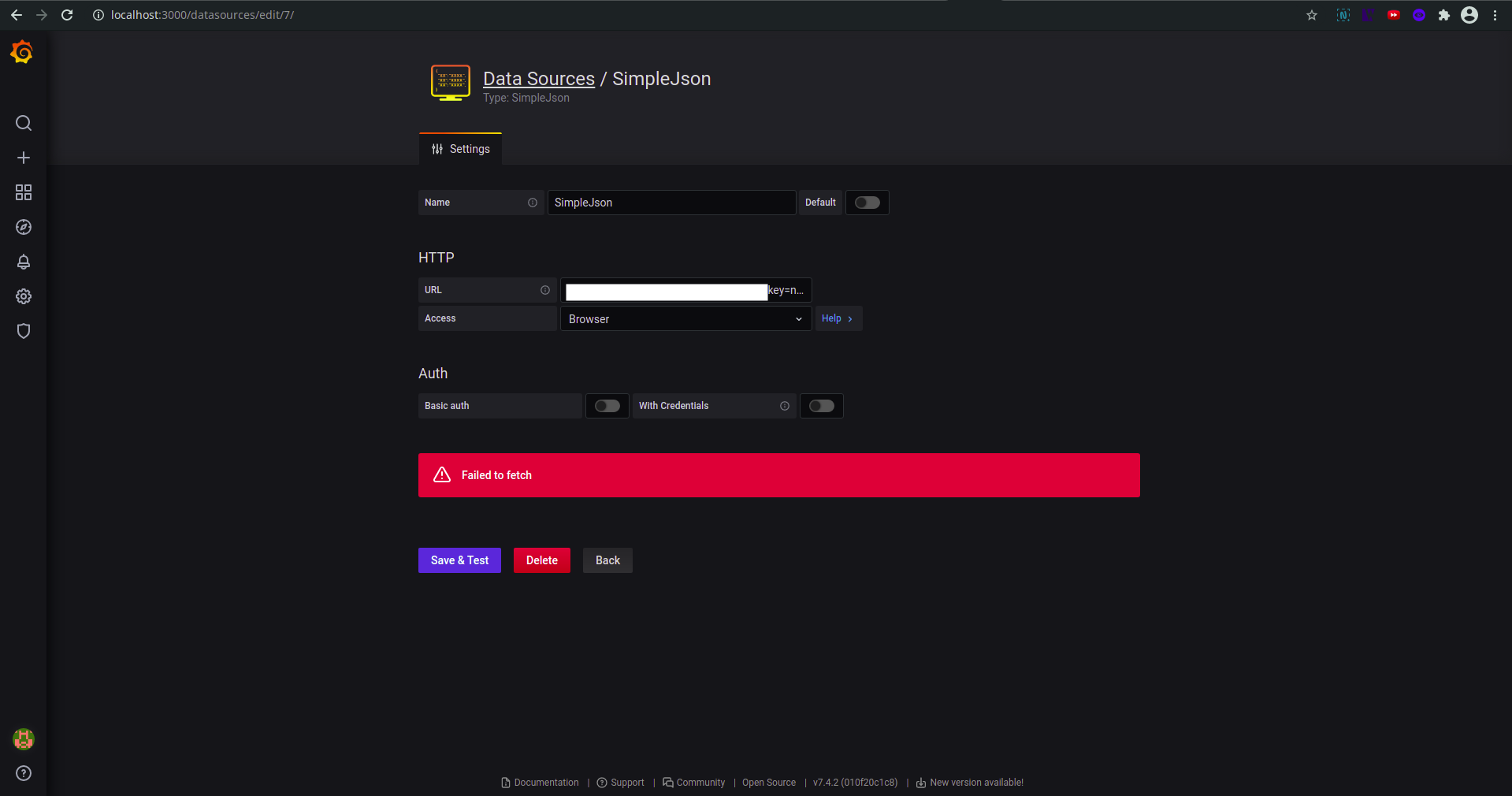The width and height of the screenshot is (1512, 796).
Task: Click the browser address bar URL
Action: tap(202, 15)
